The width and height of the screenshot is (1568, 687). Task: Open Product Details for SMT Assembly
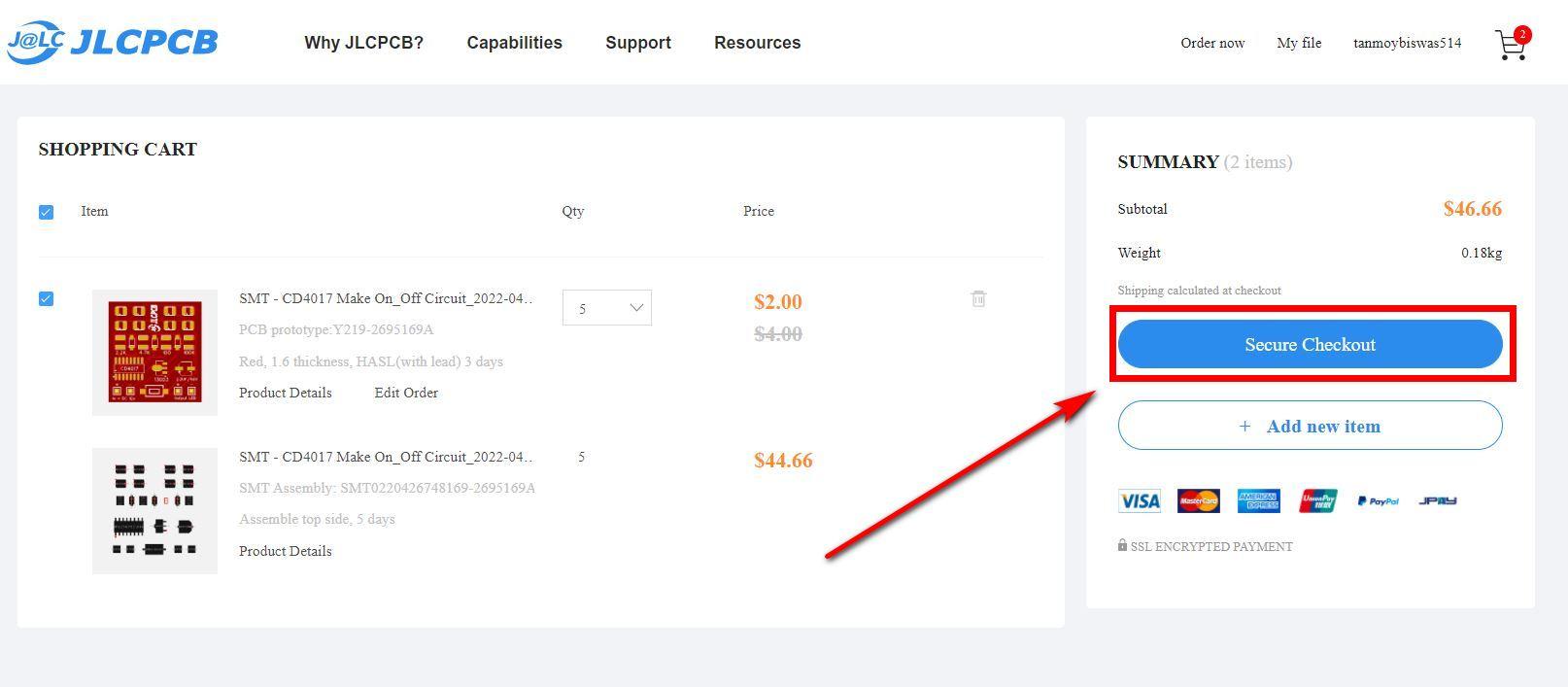coord(286,551)
